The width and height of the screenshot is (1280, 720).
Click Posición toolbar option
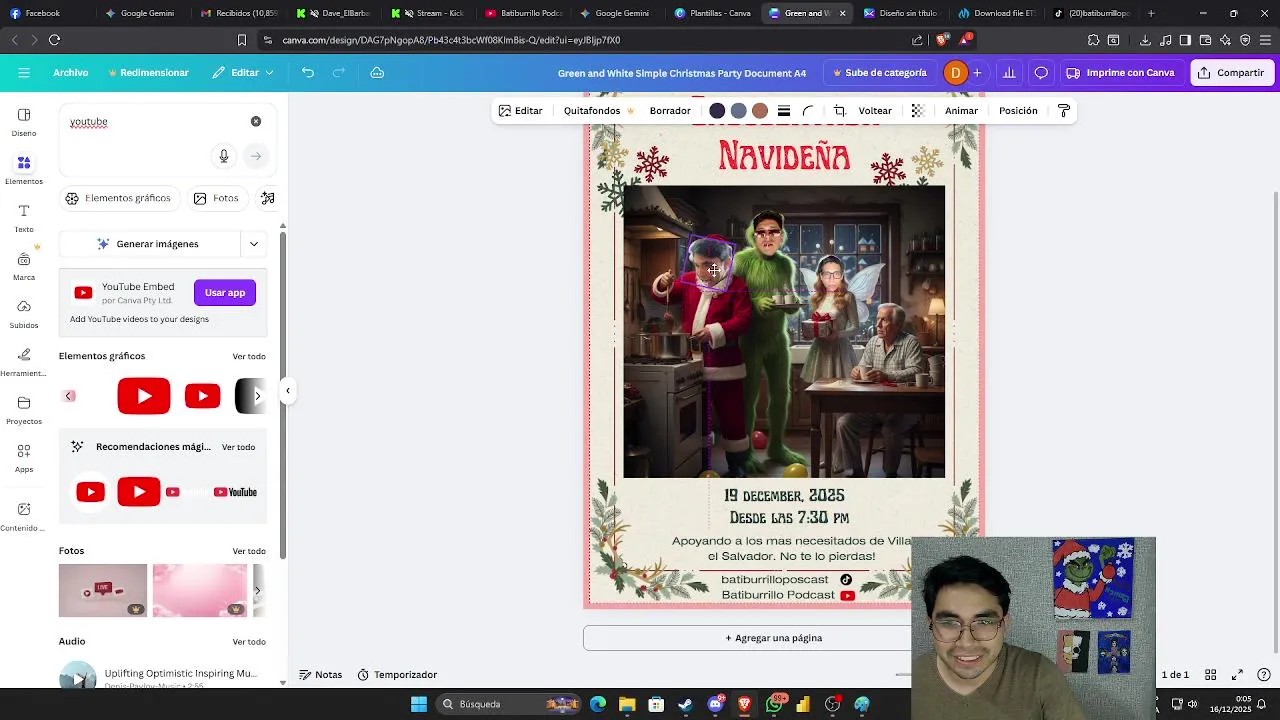1018,111
